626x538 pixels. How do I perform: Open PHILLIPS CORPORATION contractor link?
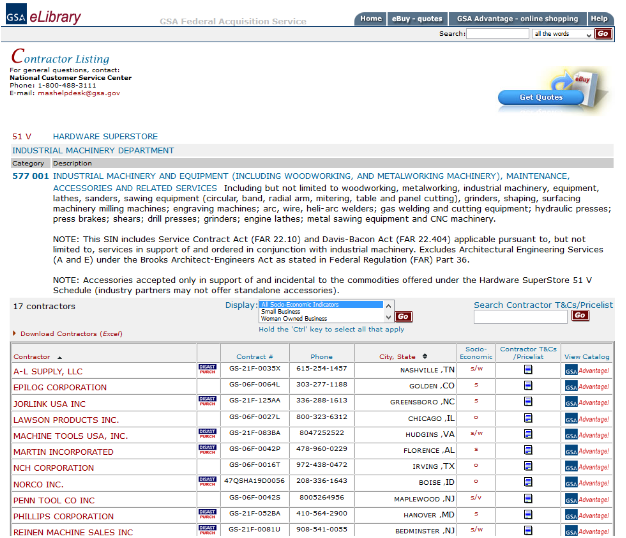point(63,516)
